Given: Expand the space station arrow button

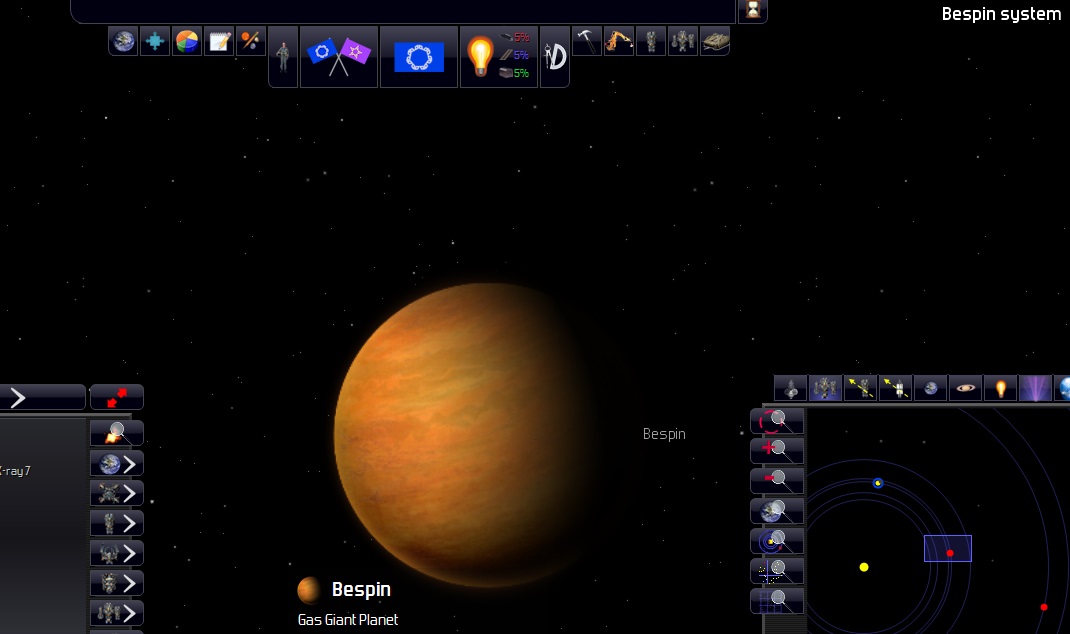Looking at the screenshot, I should coord(117,493).
